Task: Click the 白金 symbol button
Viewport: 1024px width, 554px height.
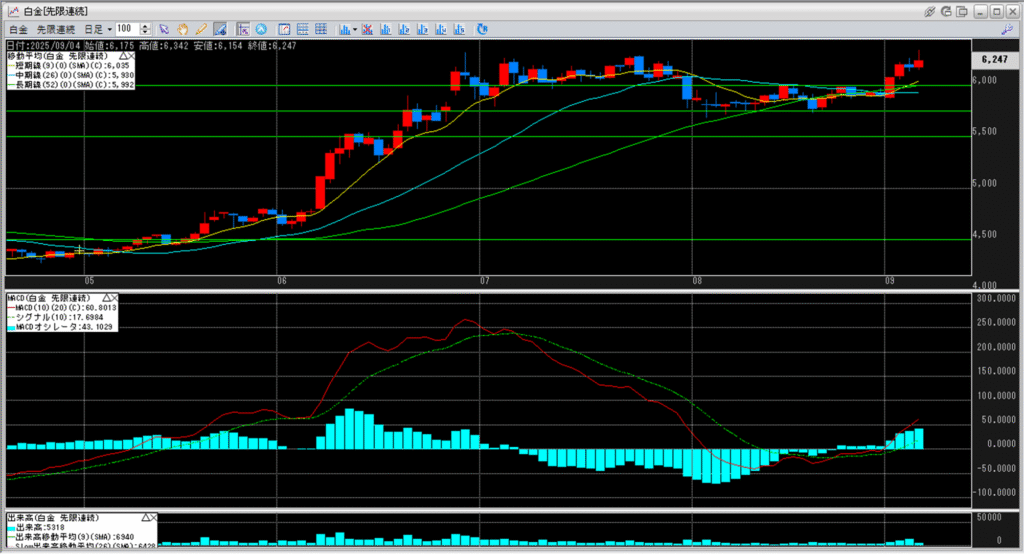Action: (18, 29)
